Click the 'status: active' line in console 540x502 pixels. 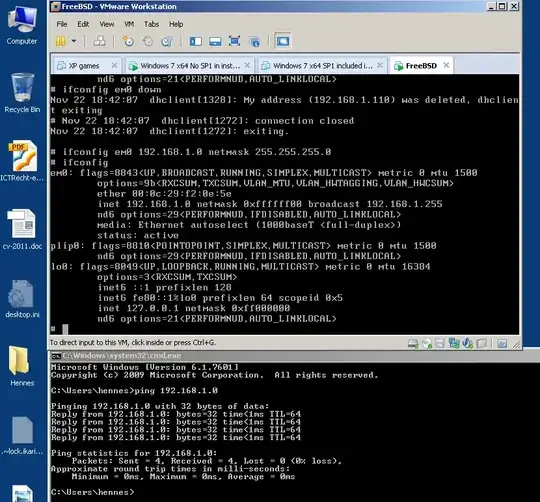coord(138,235)
